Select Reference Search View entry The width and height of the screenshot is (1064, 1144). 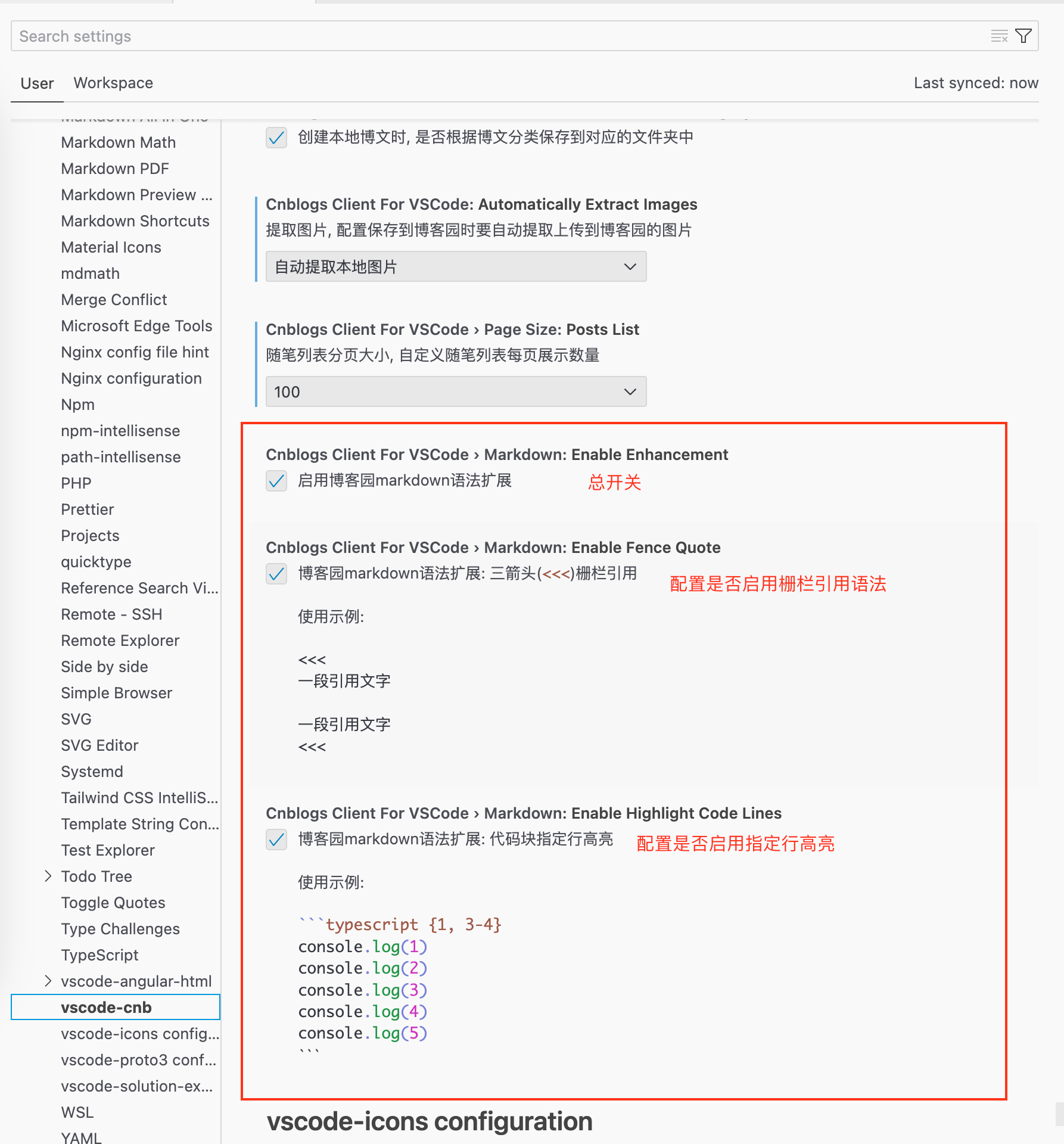(x=139, y=588)
